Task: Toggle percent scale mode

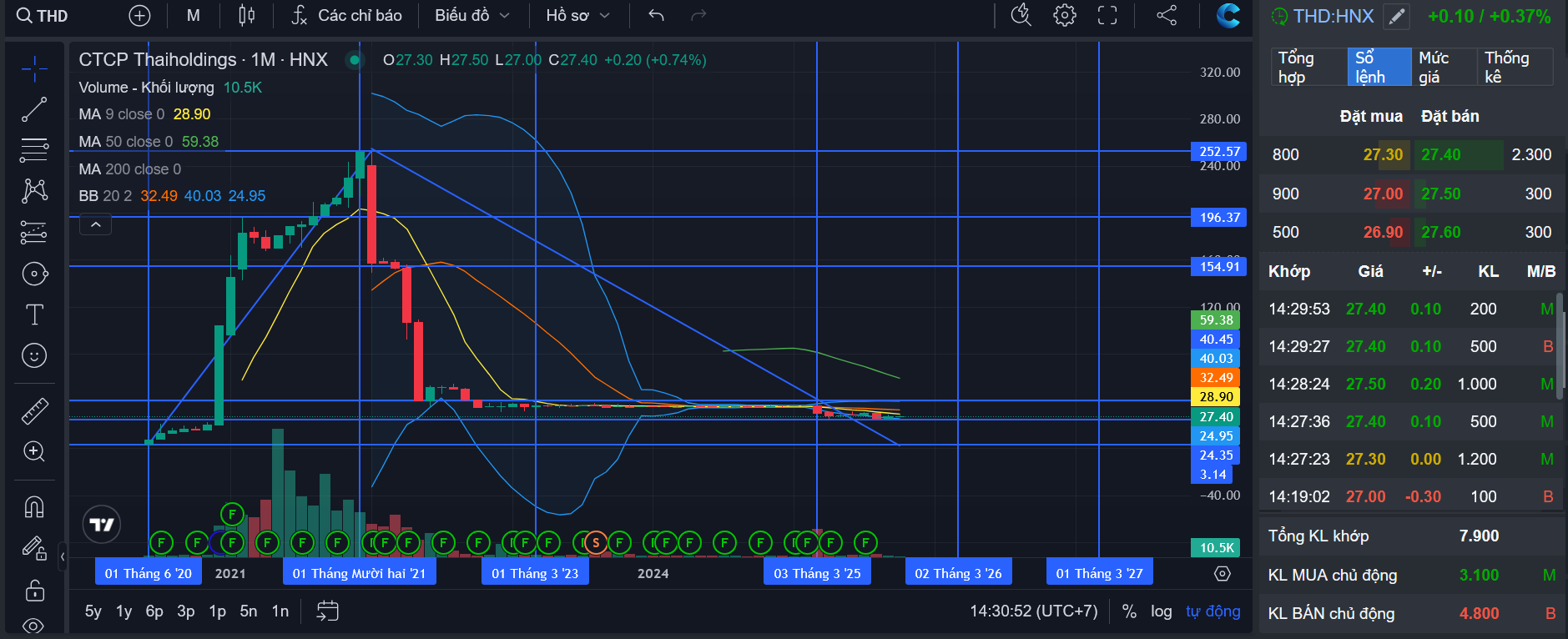Action: click(1129, 611)
